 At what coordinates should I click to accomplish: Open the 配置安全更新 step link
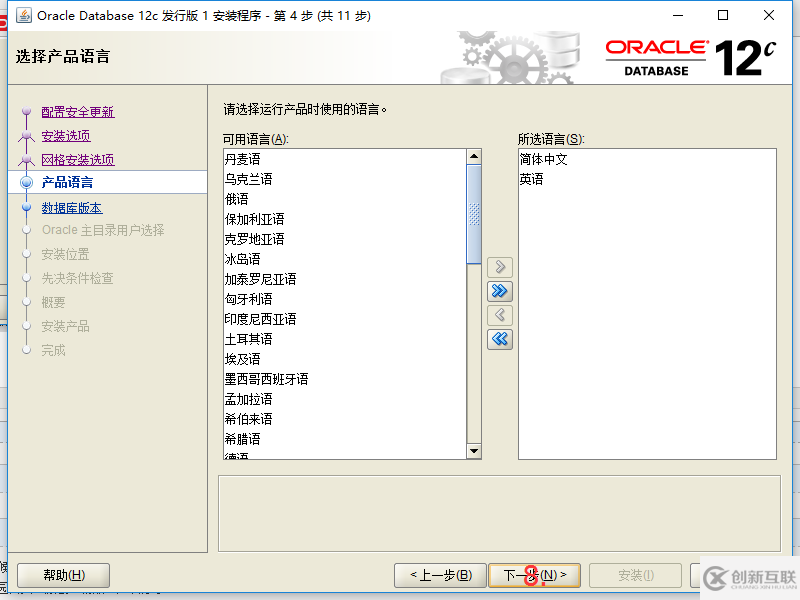point(78,112)
